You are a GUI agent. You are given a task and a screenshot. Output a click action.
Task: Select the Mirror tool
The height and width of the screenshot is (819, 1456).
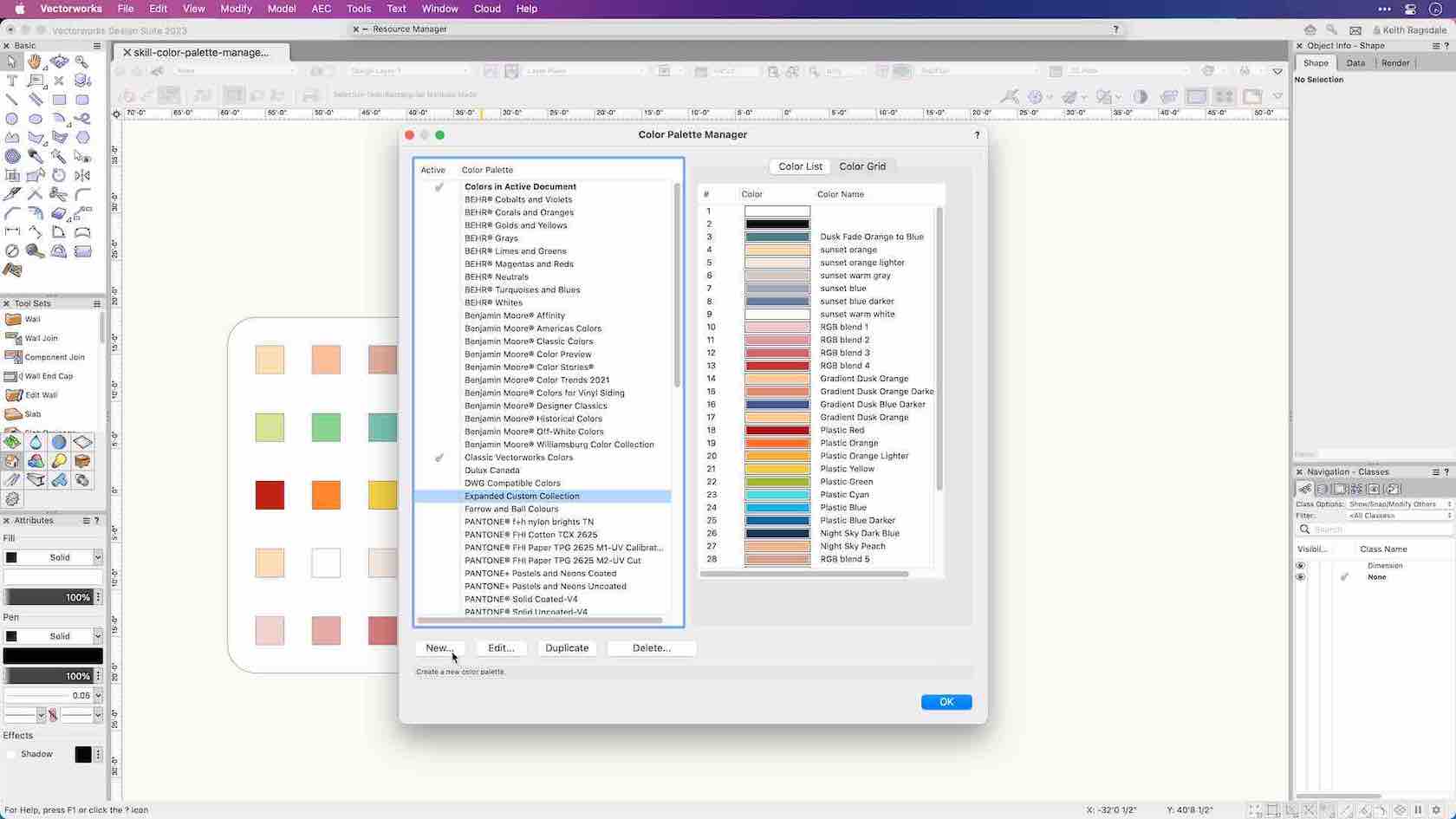82,176
